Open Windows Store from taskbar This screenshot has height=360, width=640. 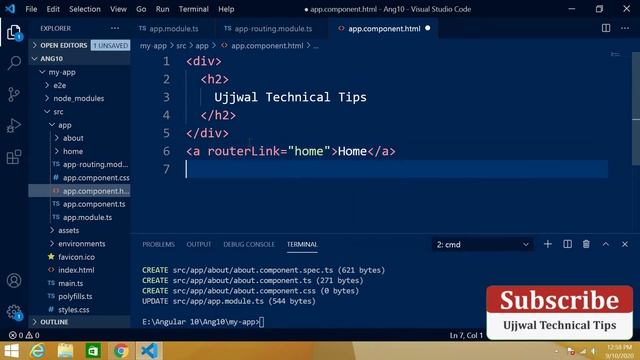[93, 351]
